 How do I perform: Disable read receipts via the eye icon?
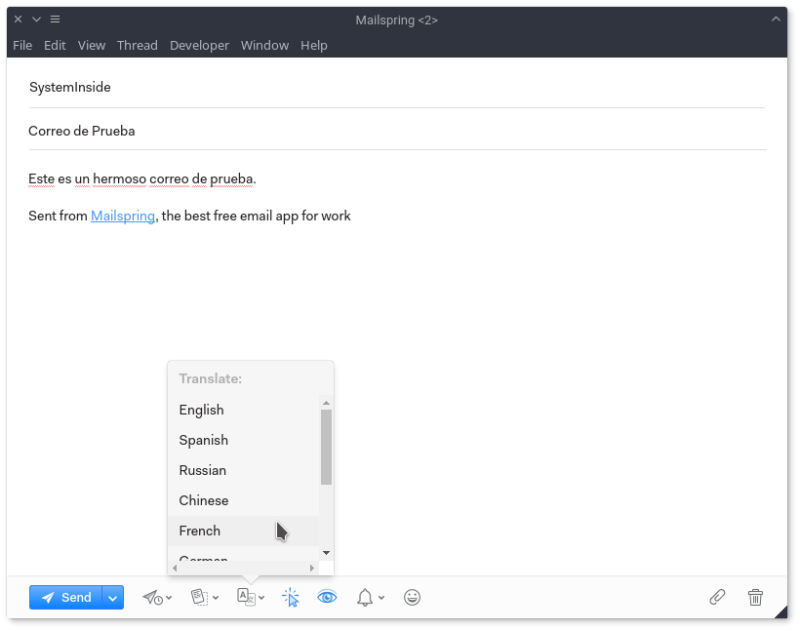coord(326,597)
